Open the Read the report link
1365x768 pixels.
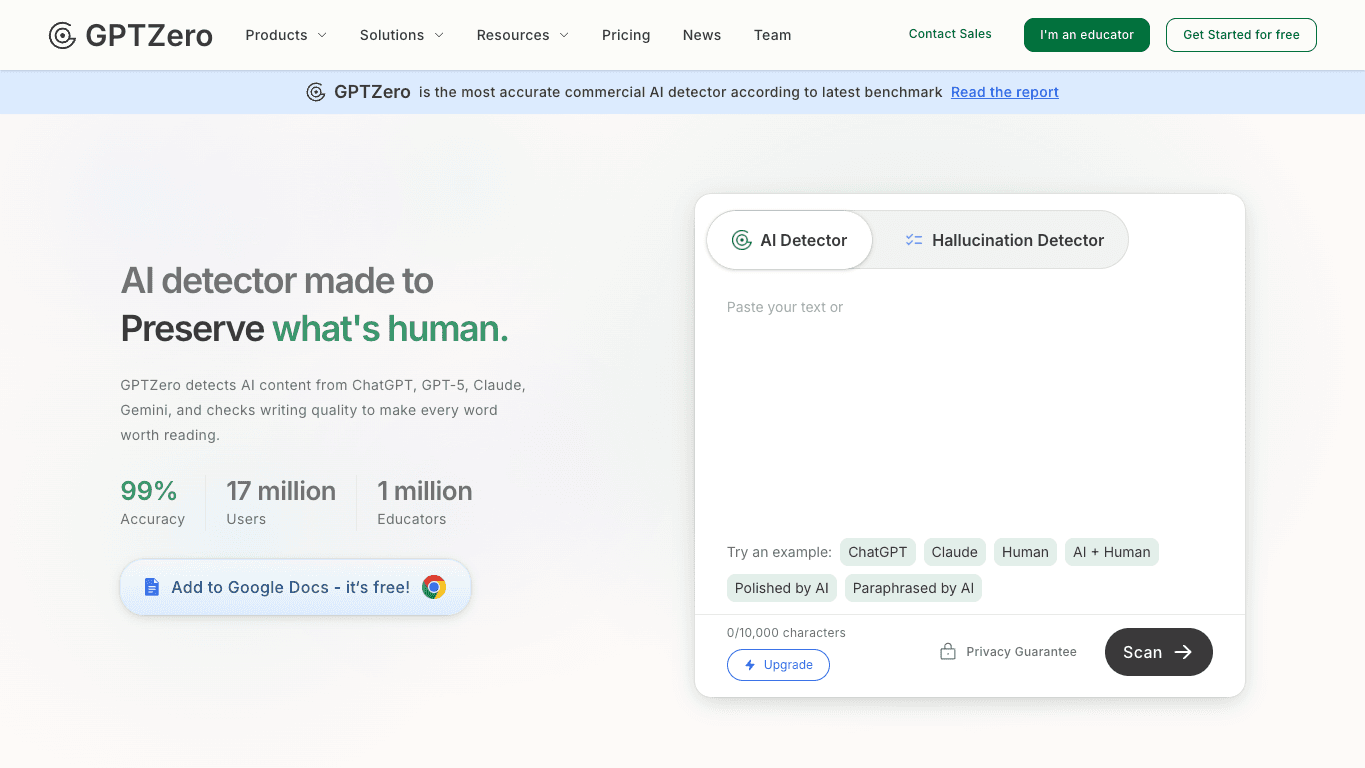(1004, 92)
